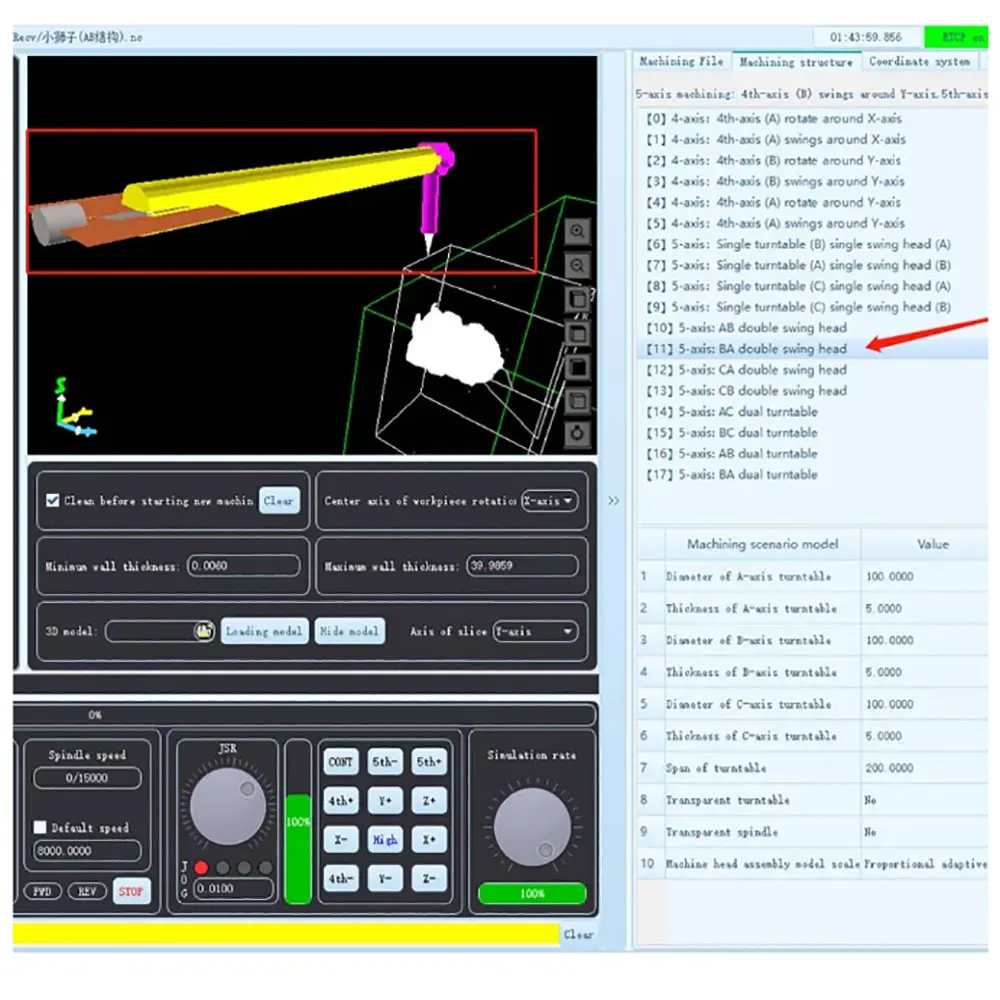Click the Simulation rate knob
The image size is (1000, 1000).
pyautogui.click(x=532, y=827)
